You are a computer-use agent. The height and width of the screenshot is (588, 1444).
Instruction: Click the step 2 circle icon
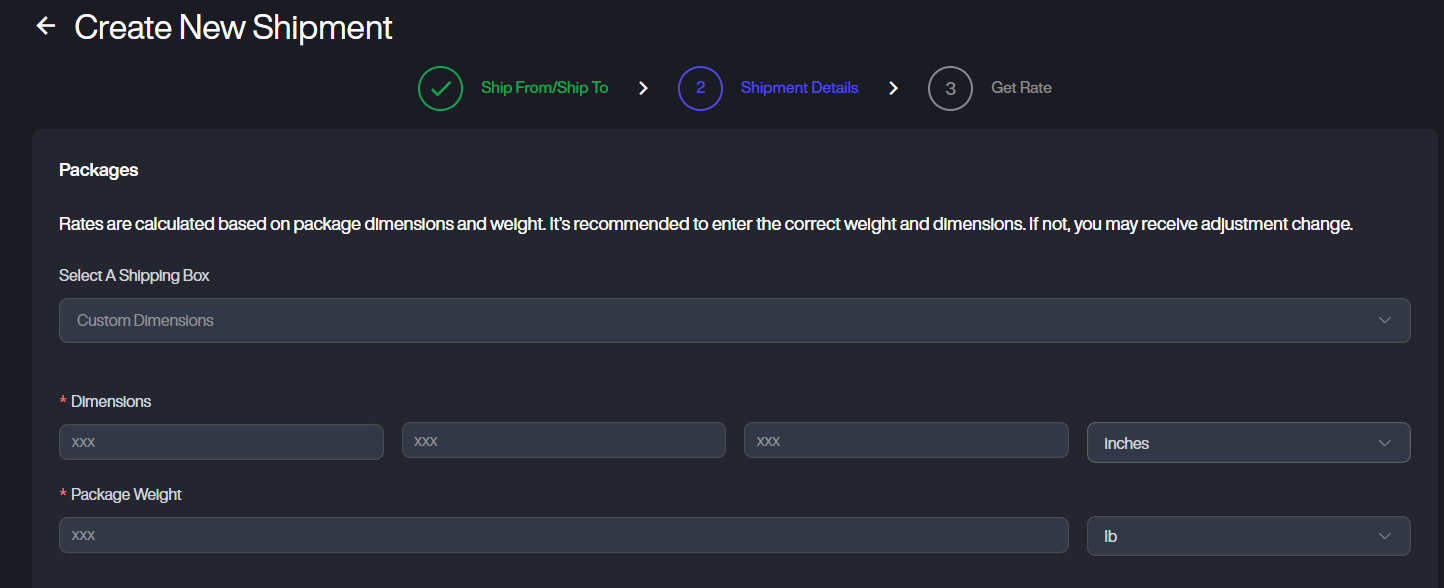(x=700, y=88)
